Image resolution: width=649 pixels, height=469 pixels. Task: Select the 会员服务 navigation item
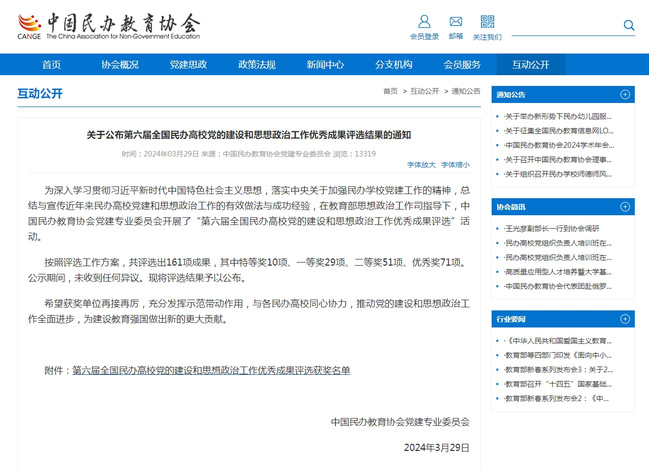point(462,64)
